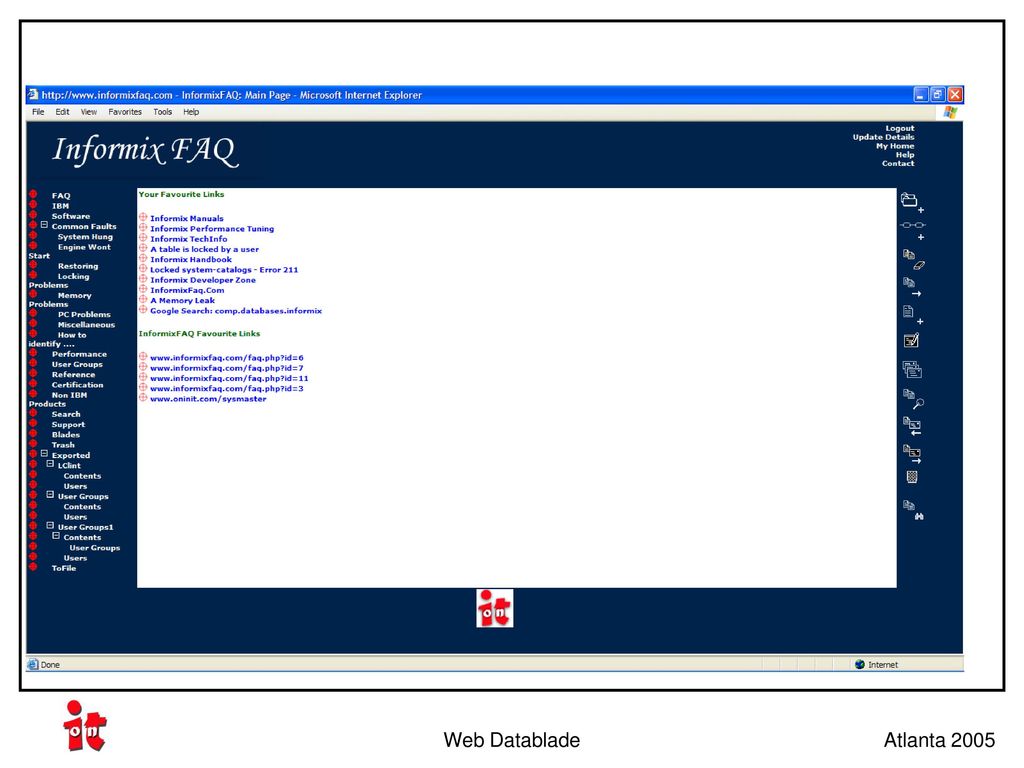
Task: Collapse the LClint tree node
Action: pyautogui.click(x=50, y=464)
